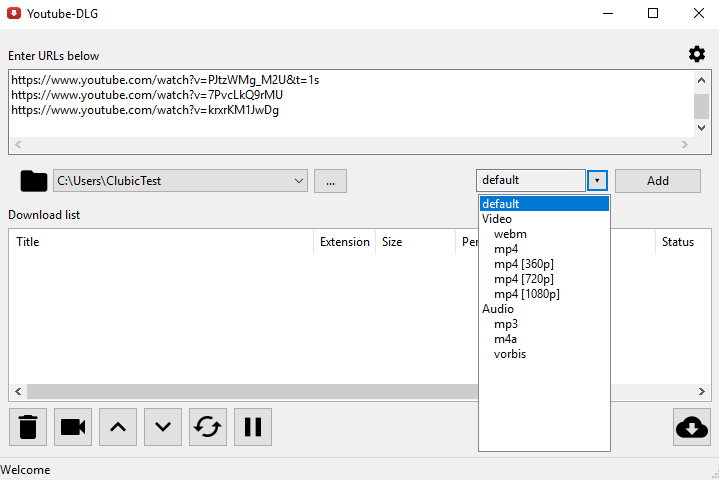The width and height of the screenshot is (719, 480).
Task: Play the video via camera icon
Action: click(73, 427)
